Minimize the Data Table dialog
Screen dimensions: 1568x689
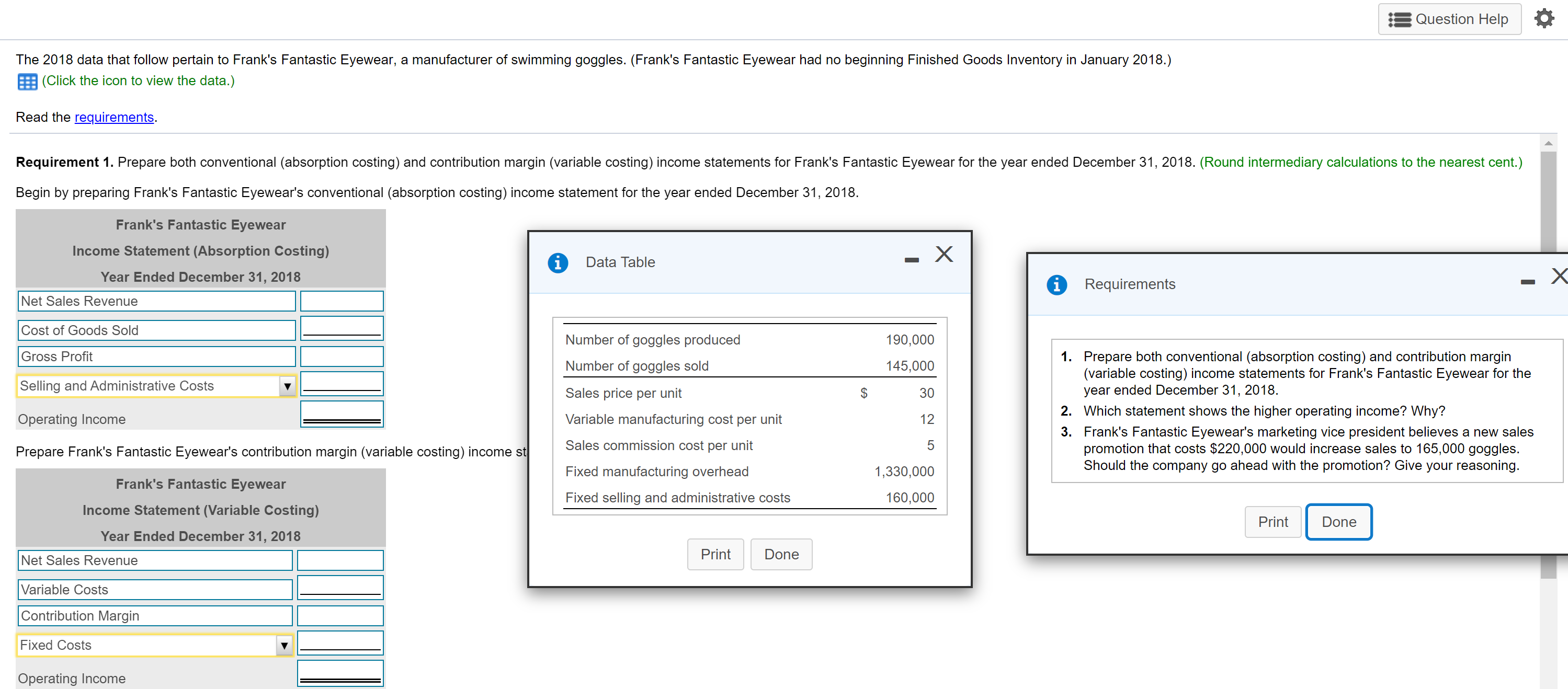[x=911, y=260]
